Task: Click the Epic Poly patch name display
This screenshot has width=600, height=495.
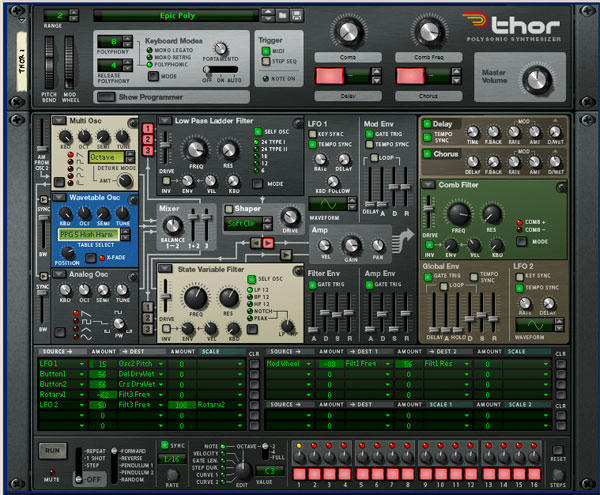Action: coord(176,16)
